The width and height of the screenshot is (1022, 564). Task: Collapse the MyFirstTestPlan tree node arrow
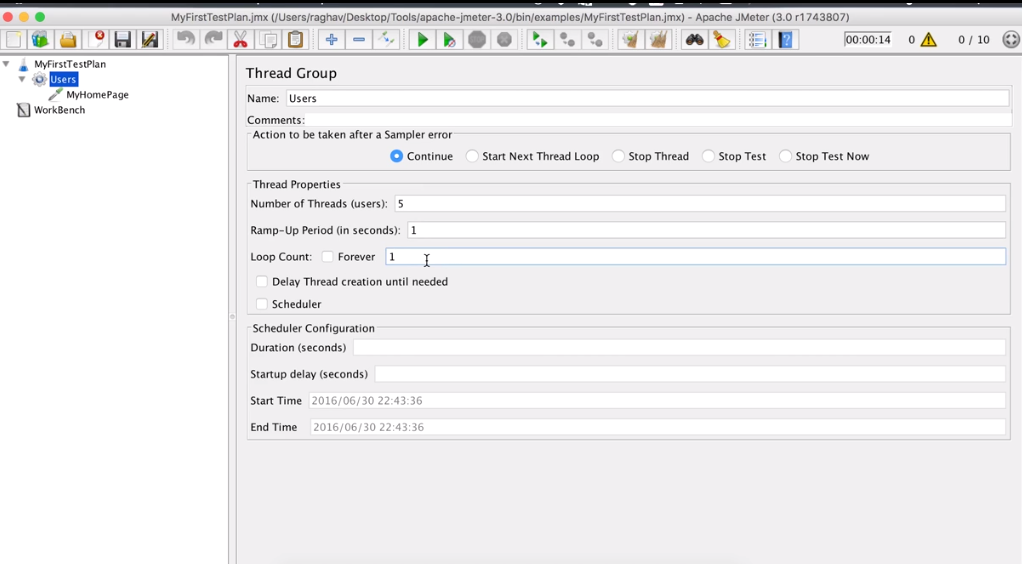(7, 64)
